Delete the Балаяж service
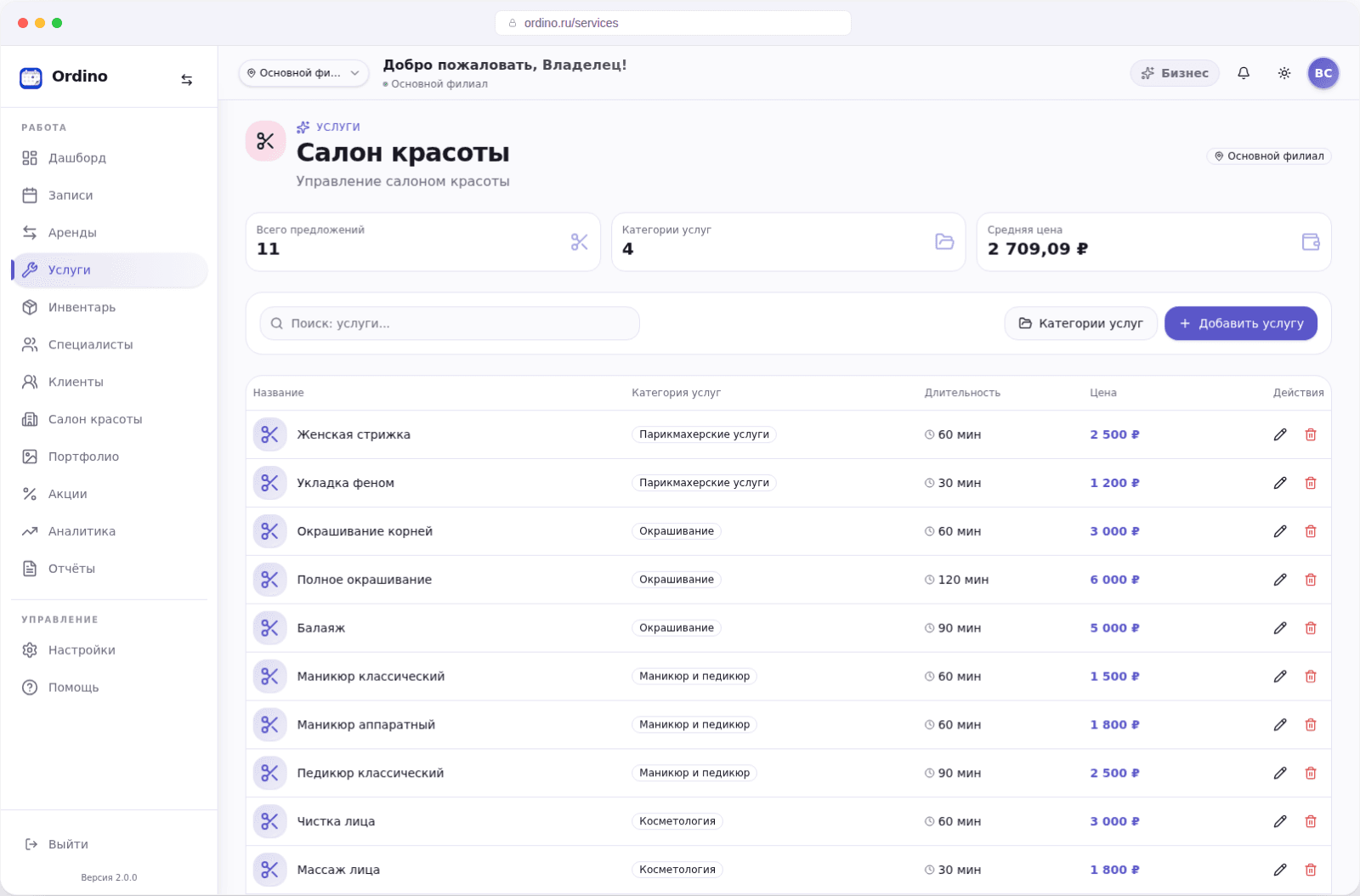This screenshot has width=1360, height=896. [1311, 628]
